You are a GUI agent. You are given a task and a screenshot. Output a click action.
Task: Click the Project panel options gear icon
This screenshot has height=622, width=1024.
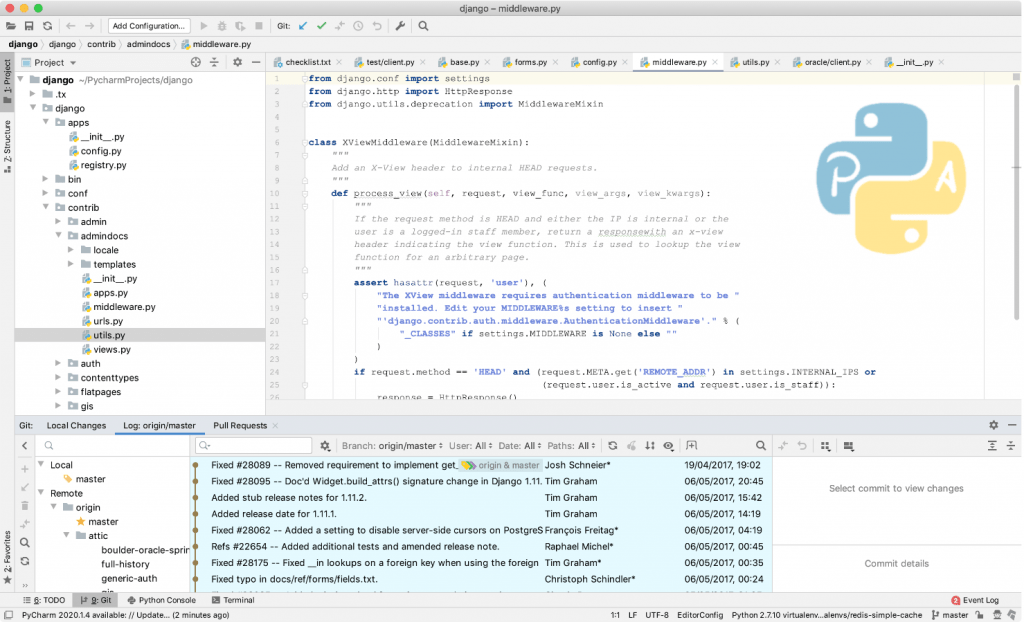[237, 61]
